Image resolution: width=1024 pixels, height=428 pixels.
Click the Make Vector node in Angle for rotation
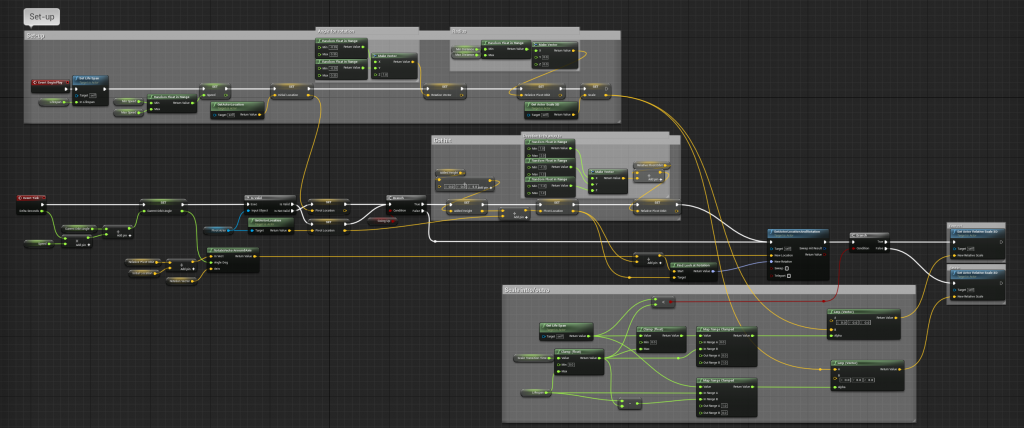coord(388,55)
